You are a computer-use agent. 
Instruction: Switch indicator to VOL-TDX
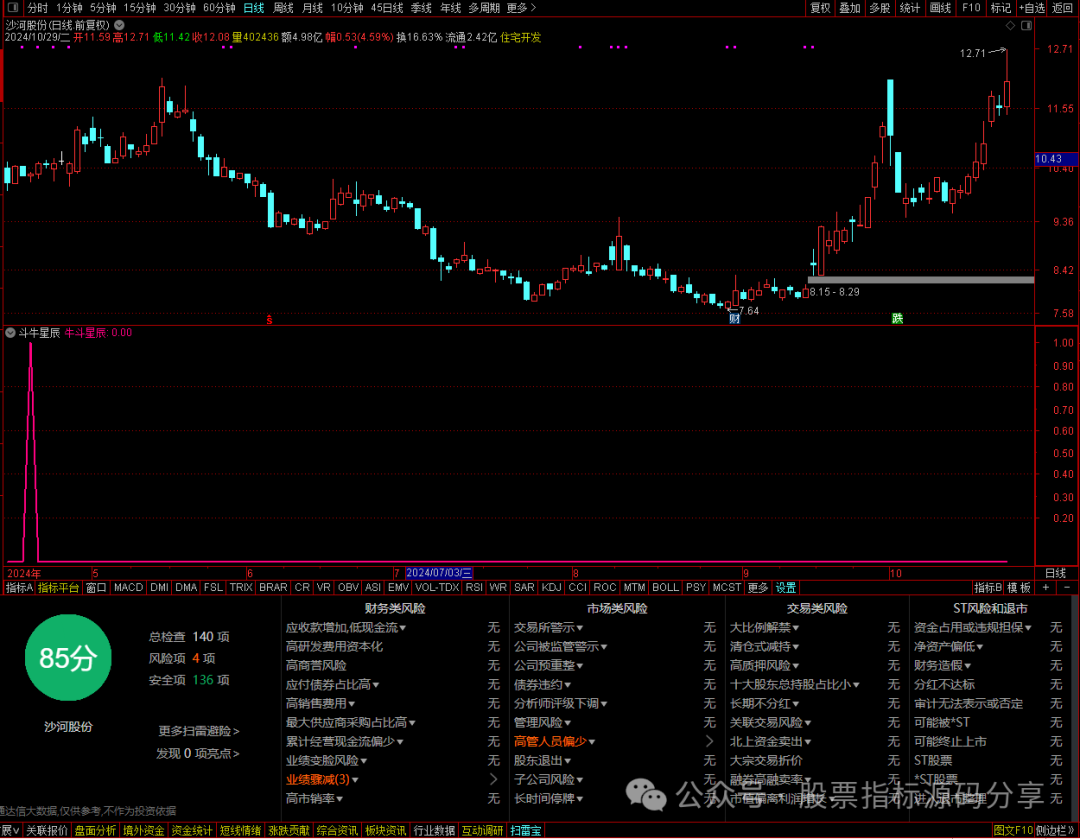tap(437, 588)
